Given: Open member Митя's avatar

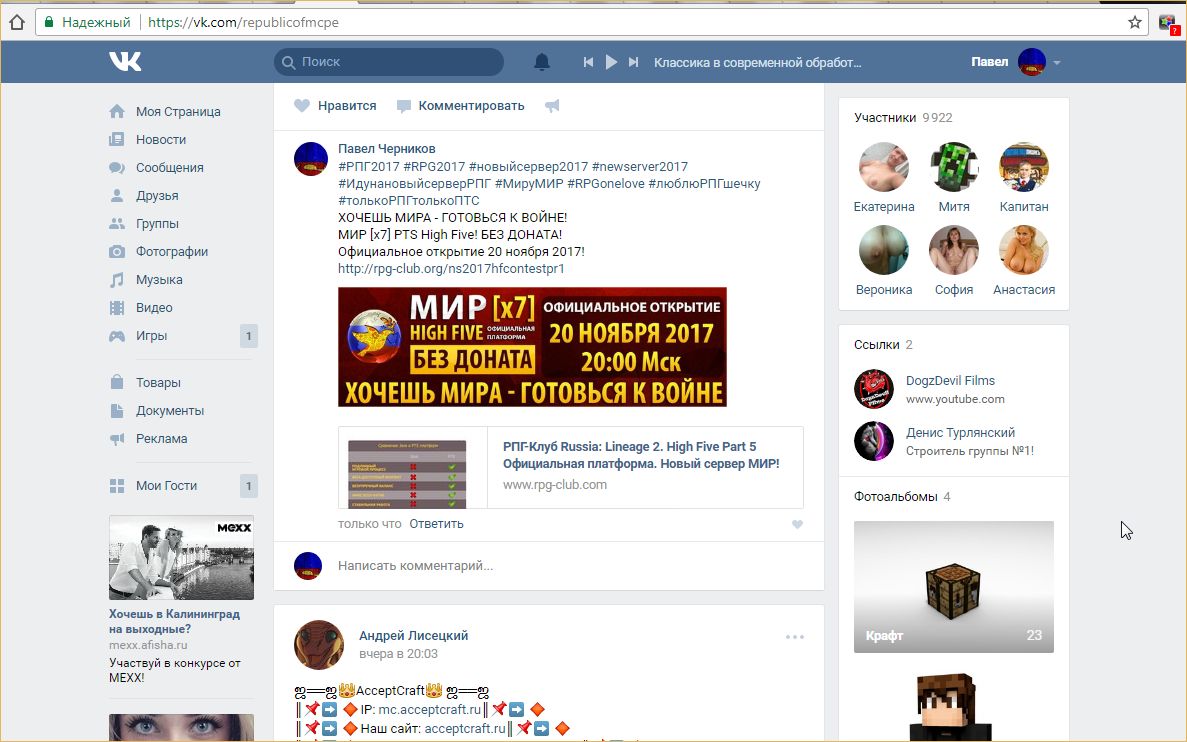Looking at the screenshot, I should 954,167.
